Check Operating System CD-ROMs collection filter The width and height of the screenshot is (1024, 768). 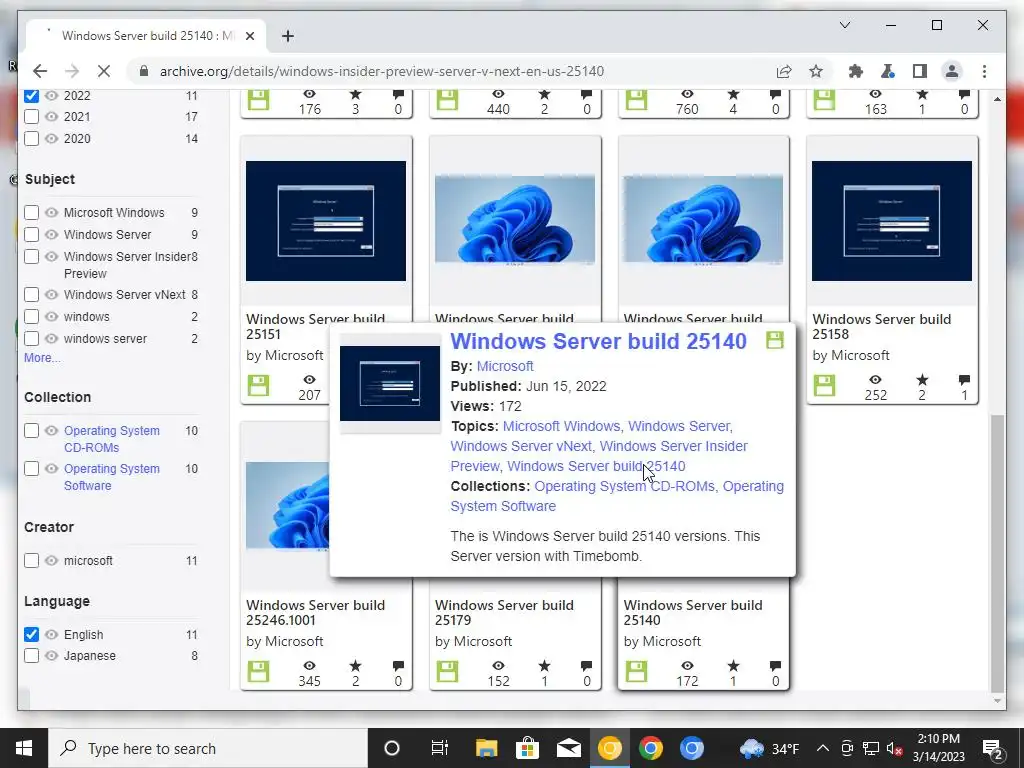coord(31,430)
